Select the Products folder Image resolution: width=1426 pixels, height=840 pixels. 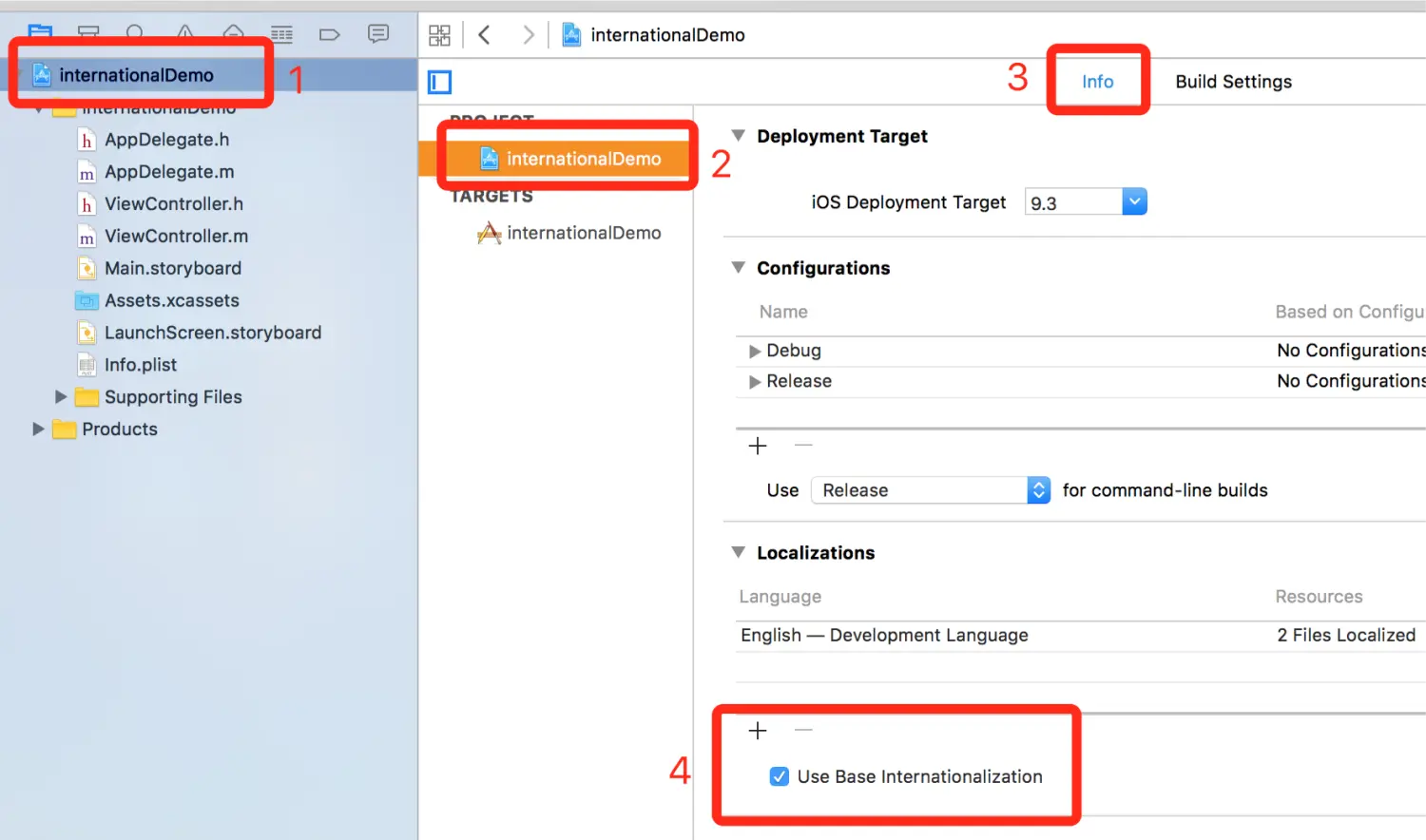point(119,430)
